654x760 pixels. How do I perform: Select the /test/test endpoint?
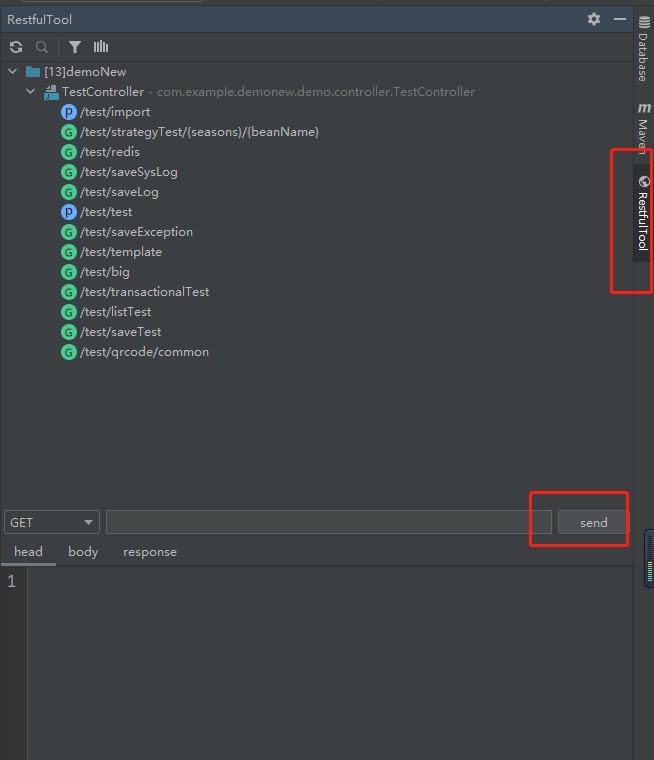coord(106,212)
